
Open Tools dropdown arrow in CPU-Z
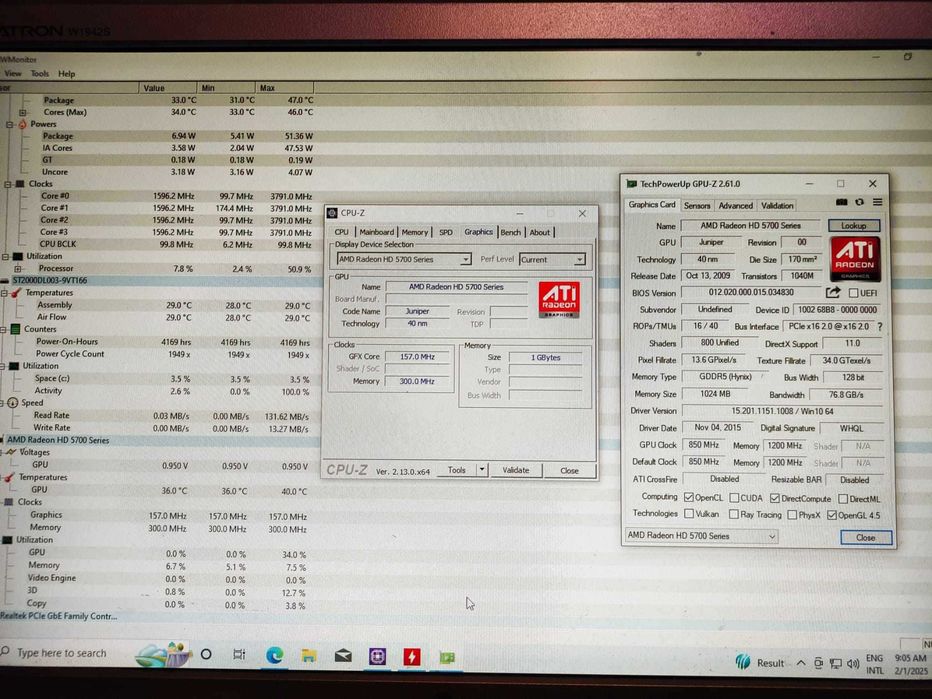coord(482,470)
